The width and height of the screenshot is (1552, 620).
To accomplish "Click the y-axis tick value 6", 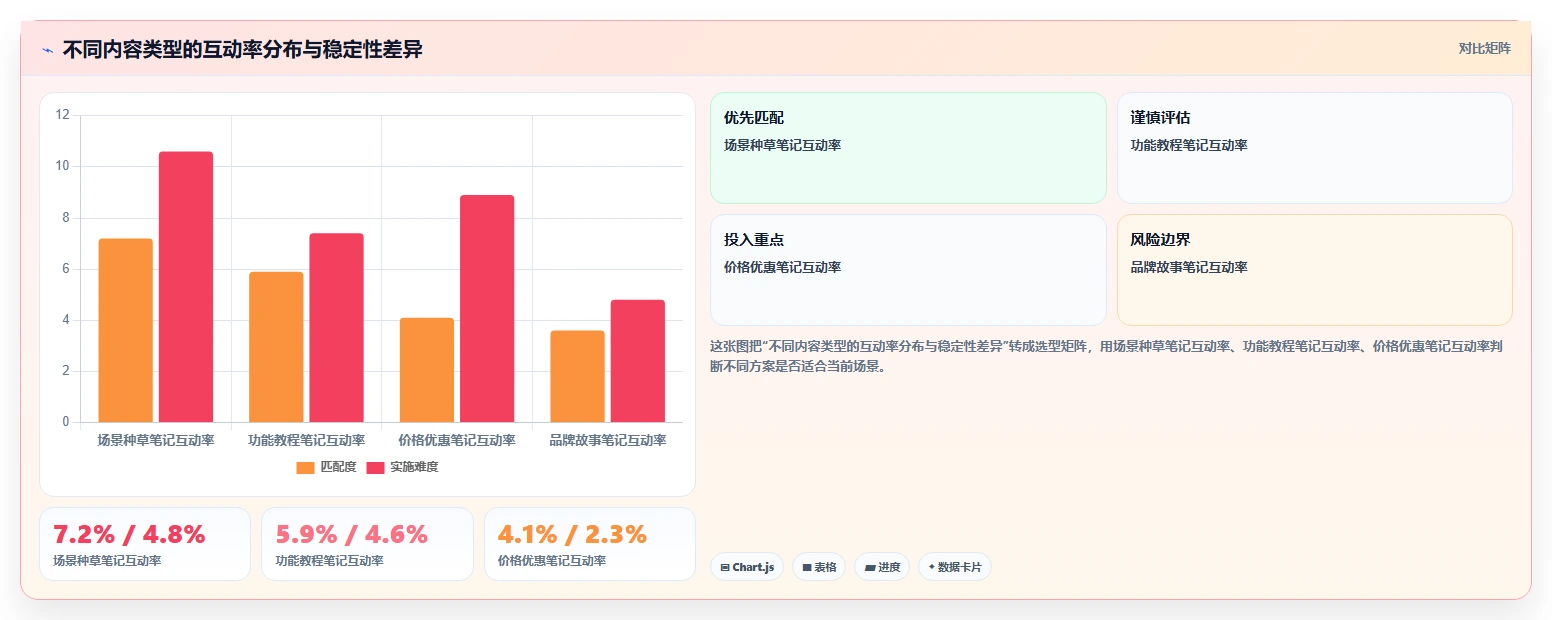I will (x=66, y=269).
